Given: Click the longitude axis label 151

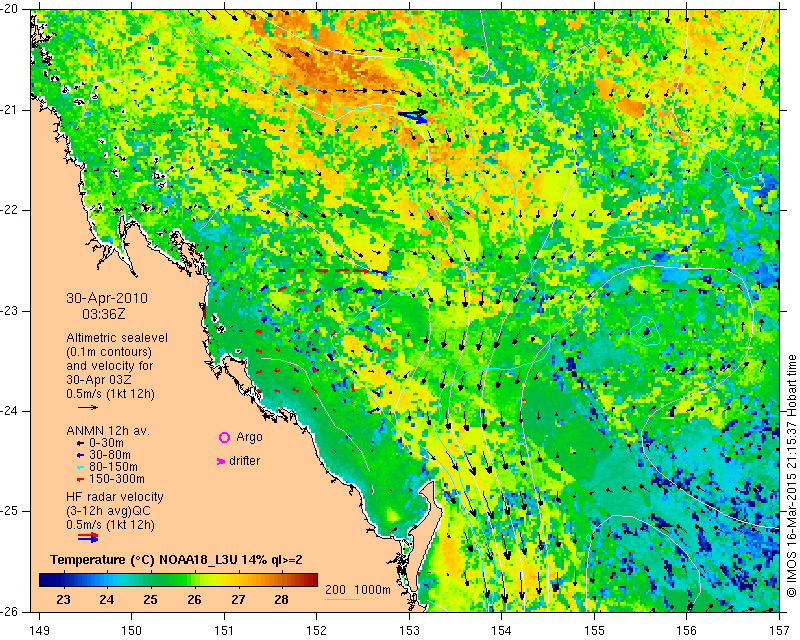Looking at the screenshot, I should point(224,631).
